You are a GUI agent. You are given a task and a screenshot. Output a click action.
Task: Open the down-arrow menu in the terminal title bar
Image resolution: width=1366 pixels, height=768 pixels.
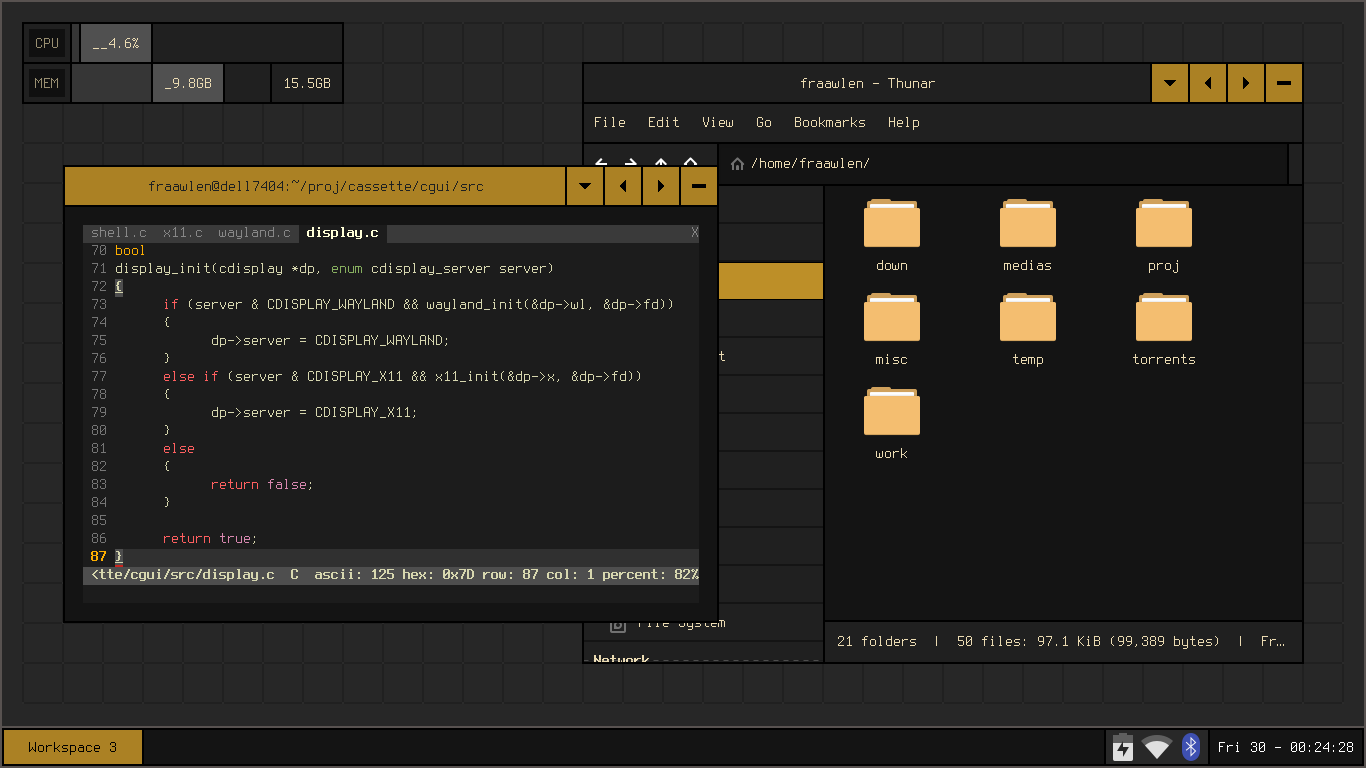[585, 186]
